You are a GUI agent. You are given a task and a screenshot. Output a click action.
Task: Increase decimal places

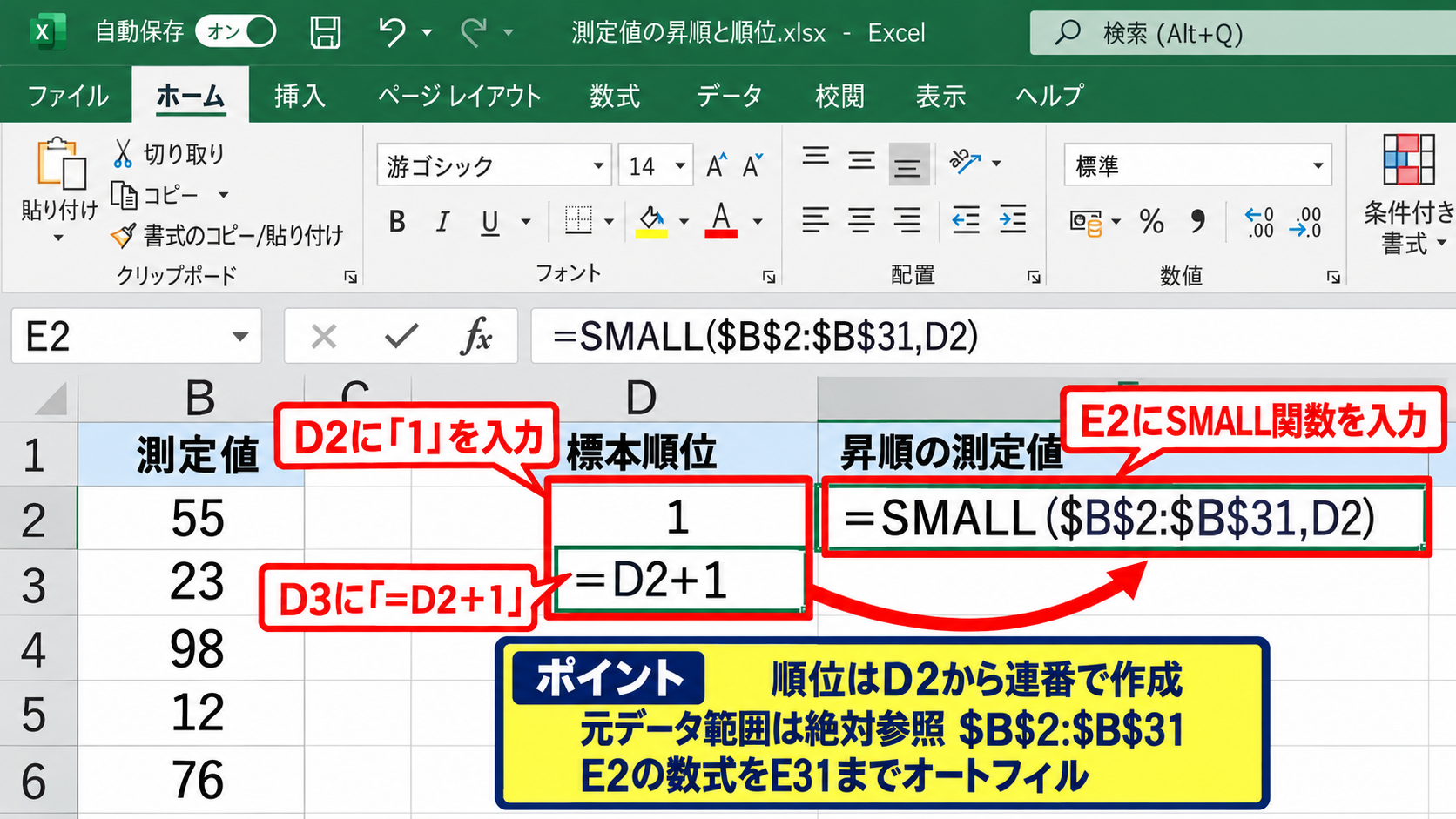pos(1259,222)
